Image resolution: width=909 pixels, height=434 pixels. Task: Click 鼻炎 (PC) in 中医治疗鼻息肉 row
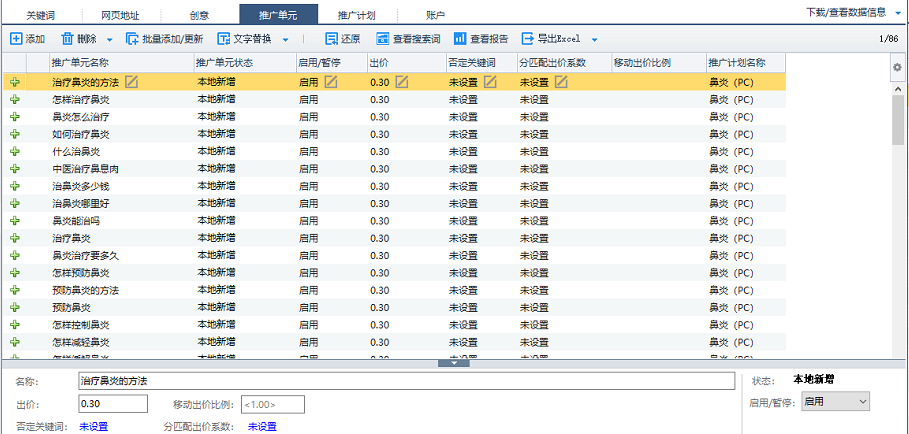tap(731, 169)
